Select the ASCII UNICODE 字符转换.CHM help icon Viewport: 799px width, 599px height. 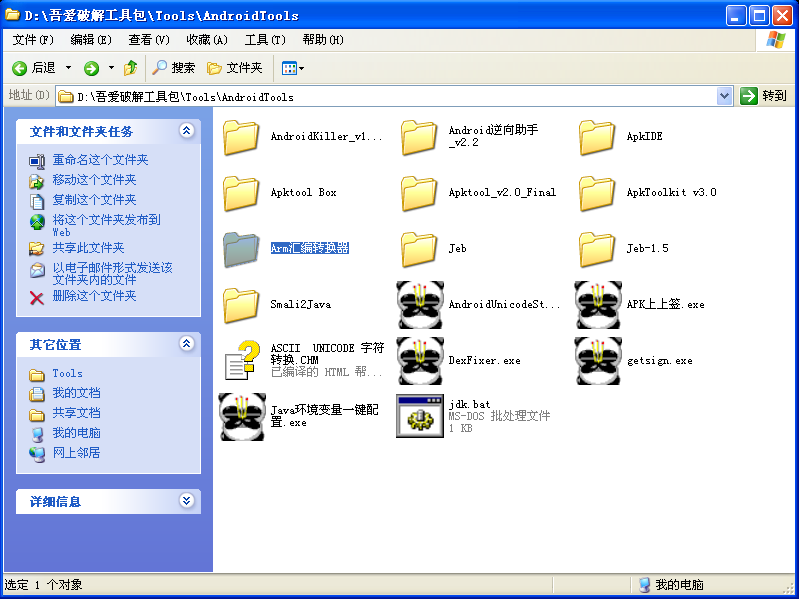coord(241,361)
